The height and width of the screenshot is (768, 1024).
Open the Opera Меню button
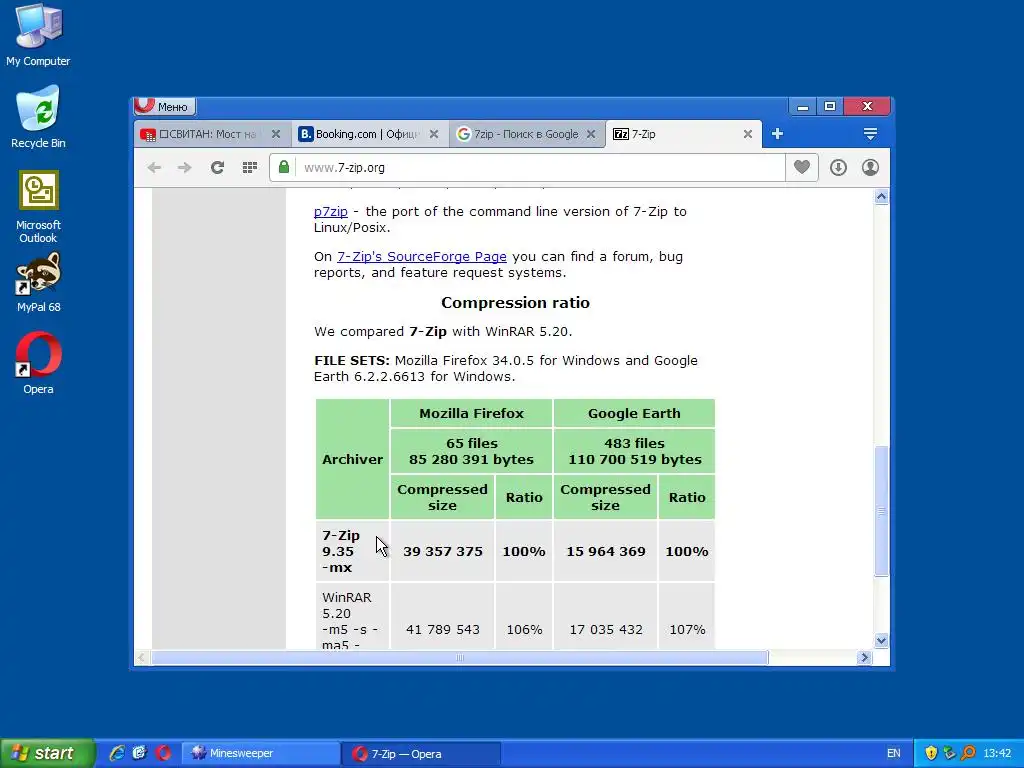[165, 106]
